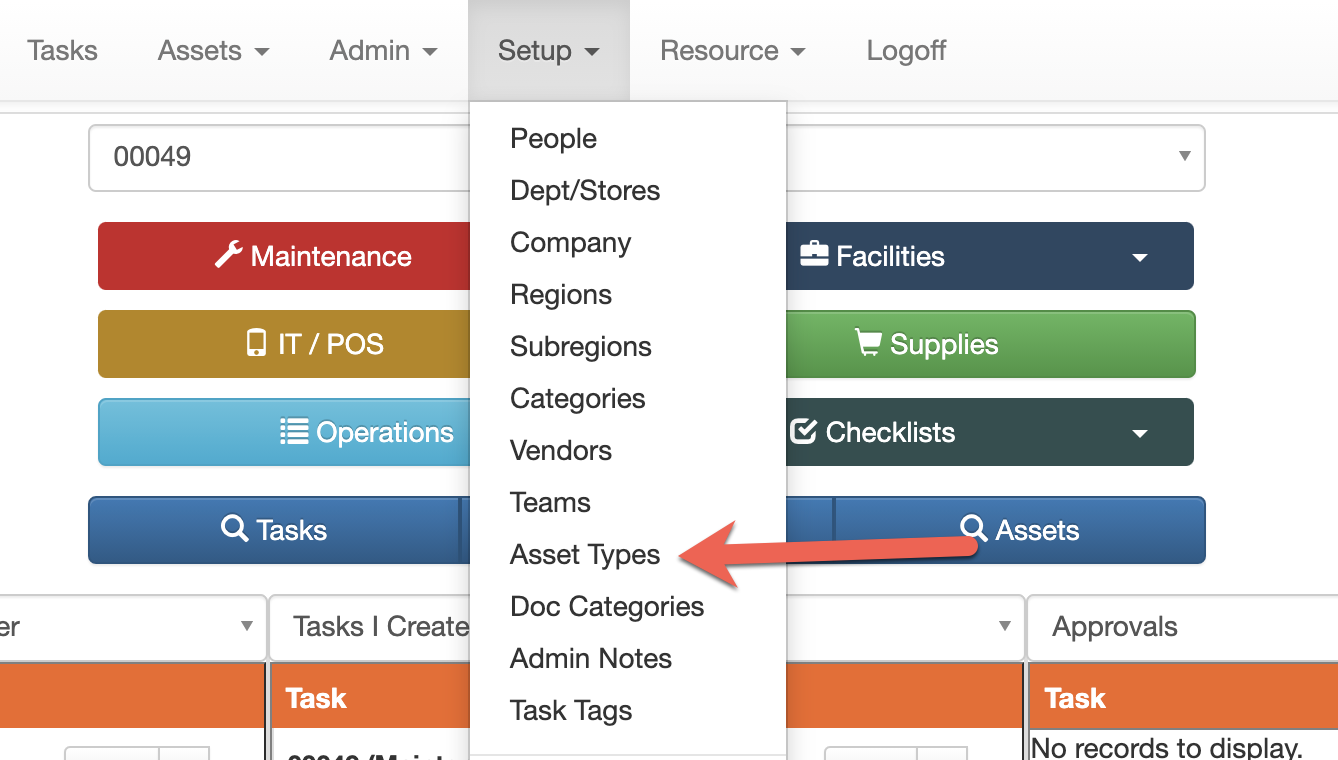Viewport: 1338px width, 760px height.
Task: Click the list icon on Operations button
Action: [x=294, y=432]
